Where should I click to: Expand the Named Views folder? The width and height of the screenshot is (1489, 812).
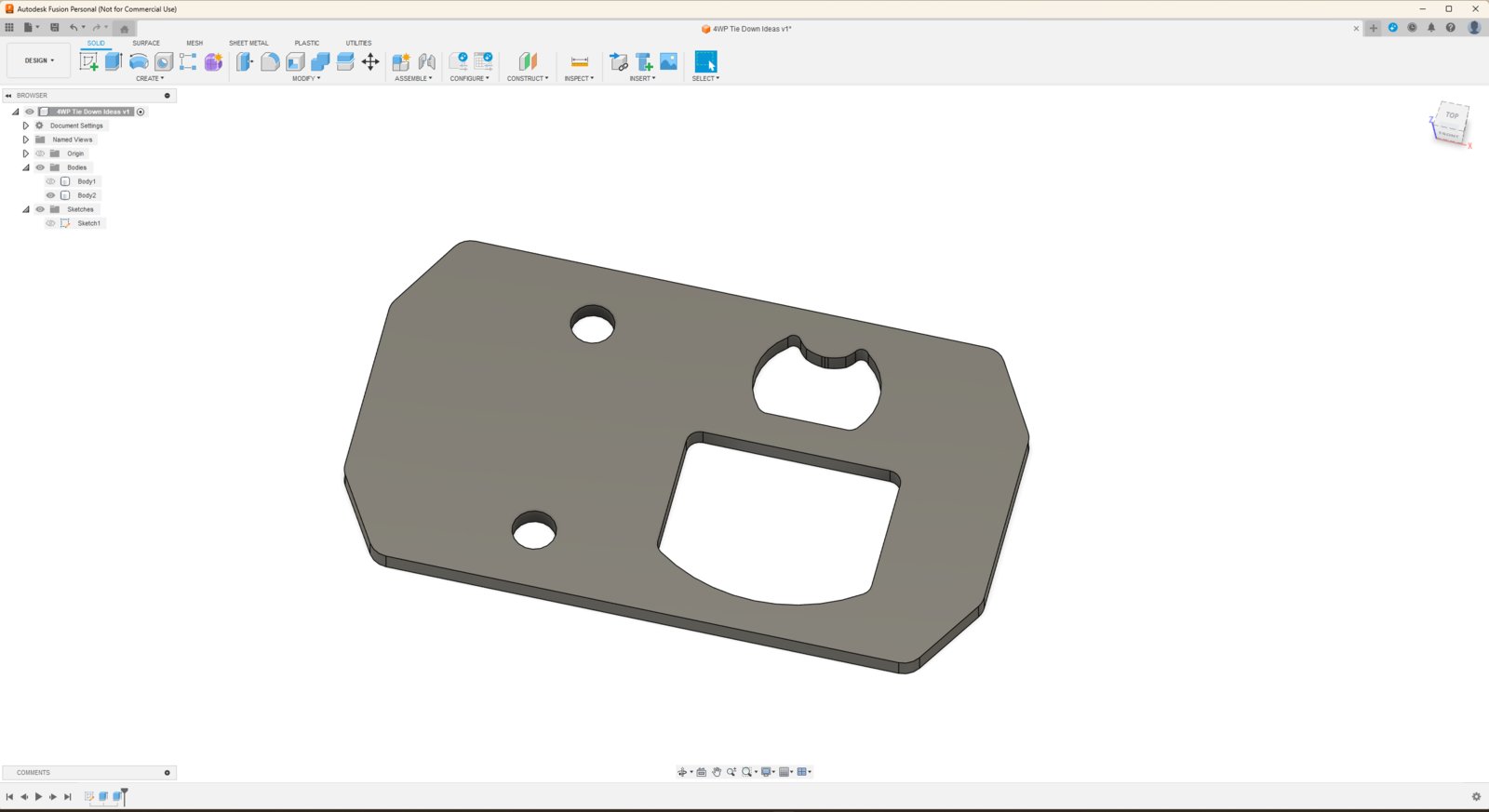(x=26, y=140)
